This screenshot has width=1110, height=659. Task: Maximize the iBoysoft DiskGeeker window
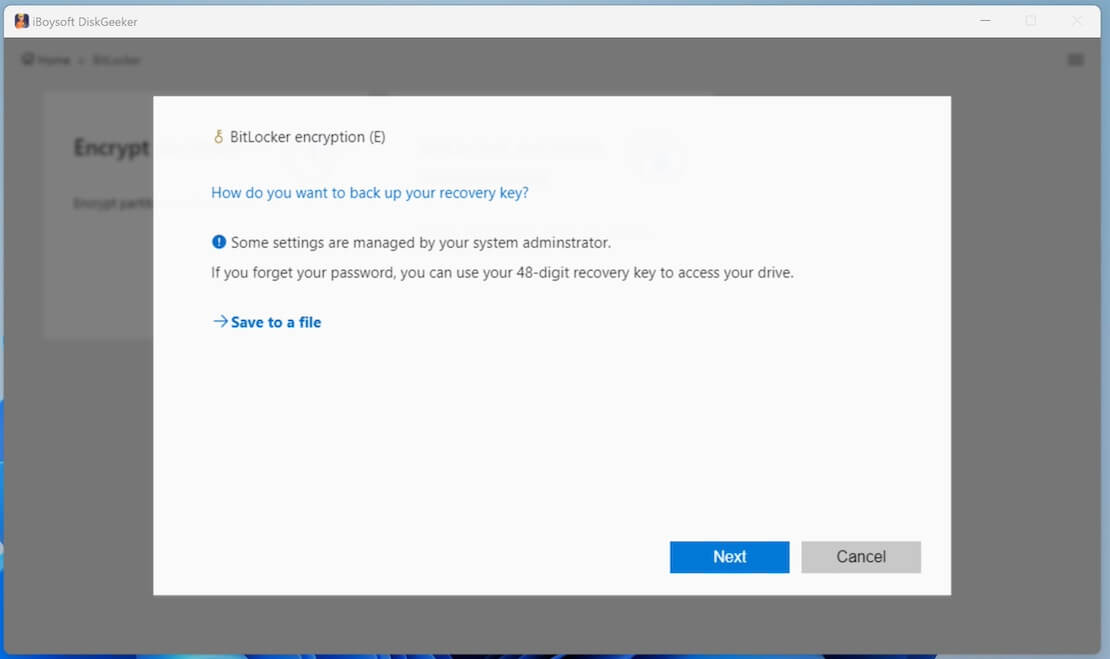point(1031,21)
